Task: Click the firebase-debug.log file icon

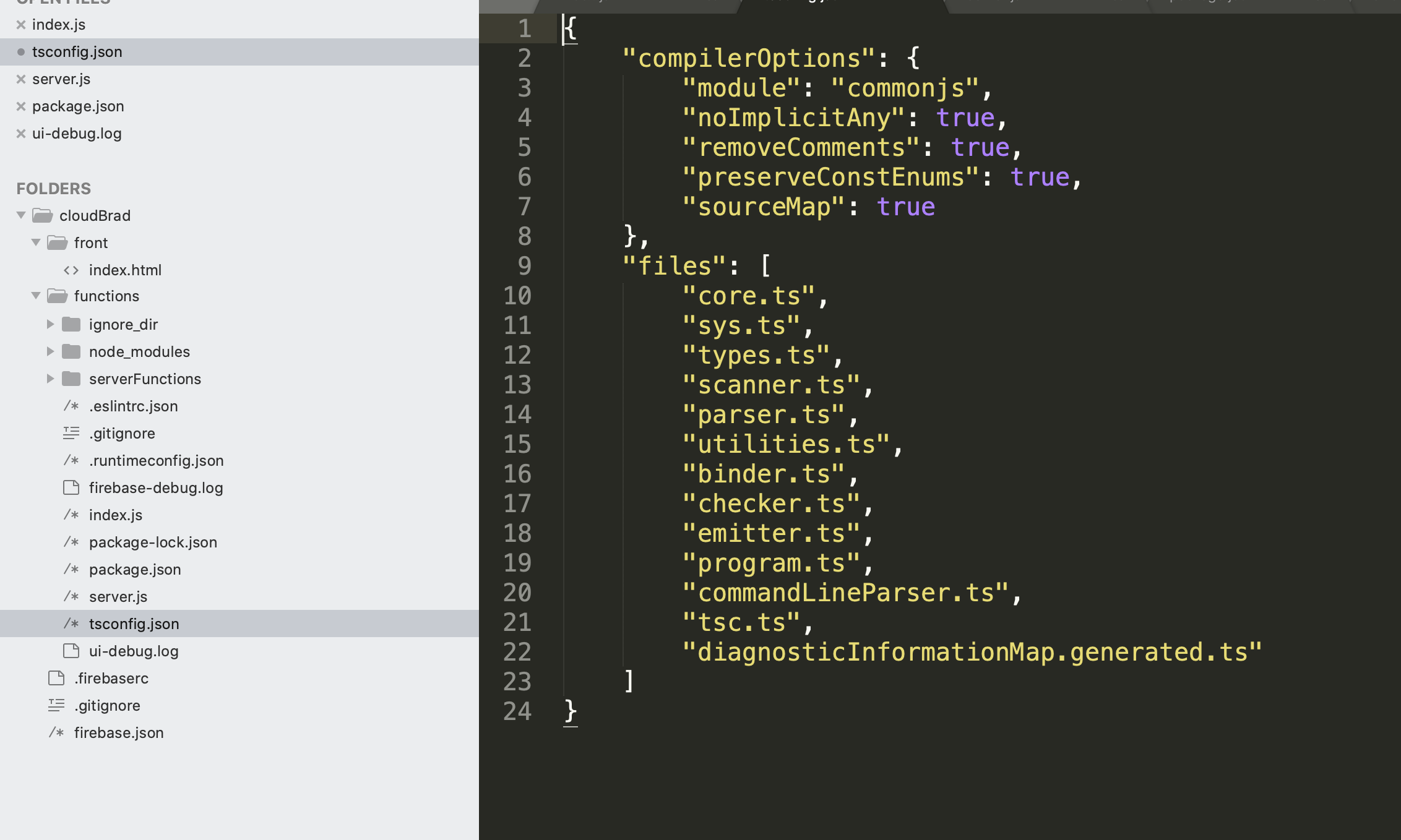Action: tap(71, 488)
